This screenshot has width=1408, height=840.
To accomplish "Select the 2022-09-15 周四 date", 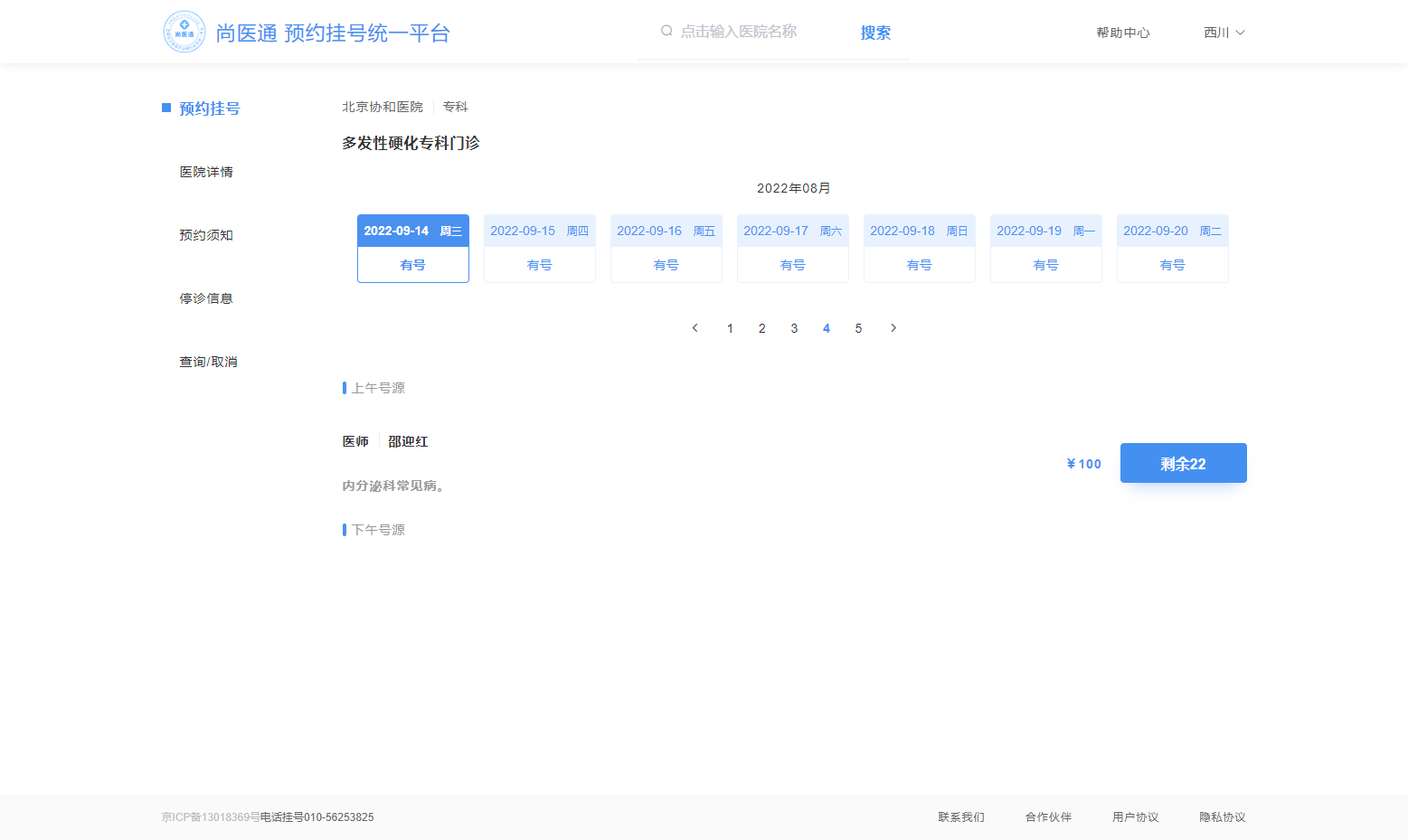I will [x=539, y=249].
